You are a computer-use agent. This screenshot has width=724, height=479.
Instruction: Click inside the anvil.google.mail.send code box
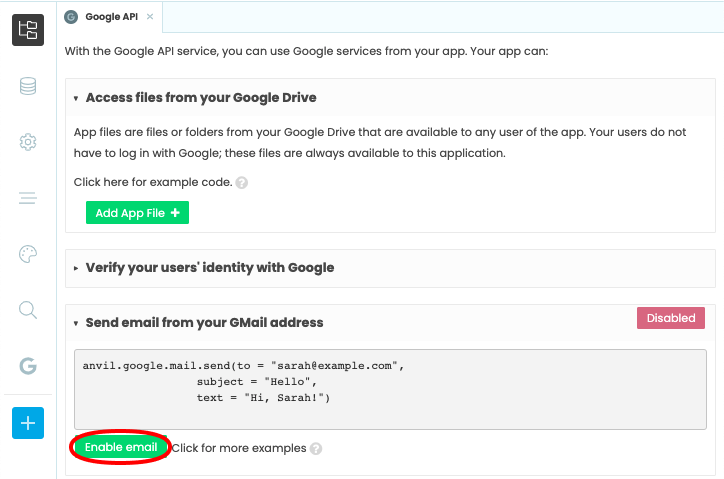pyautogui.click(x=390, y=389)
